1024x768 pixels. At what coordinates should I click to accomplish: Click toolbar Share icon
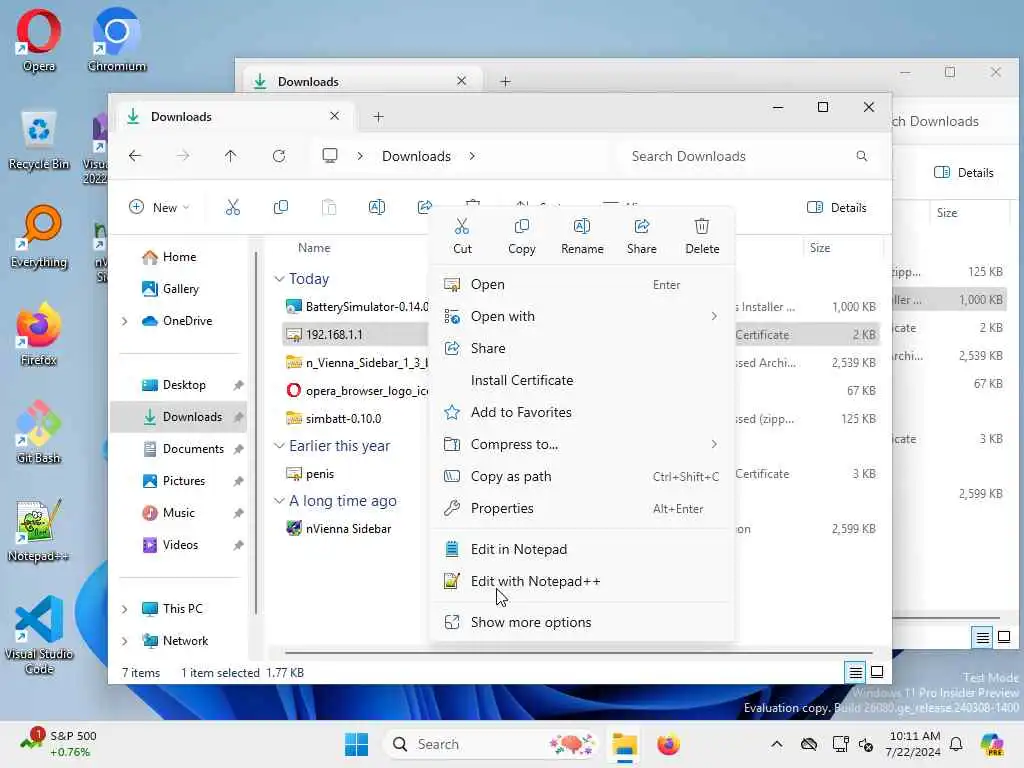[424, 207]
